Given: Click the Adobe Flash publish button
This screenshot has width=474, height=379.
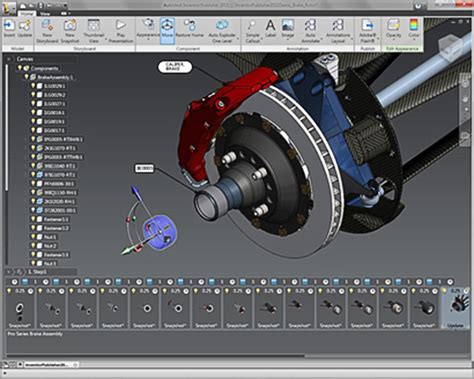Looking at the screenshot, I should click(x=367, y=31).
